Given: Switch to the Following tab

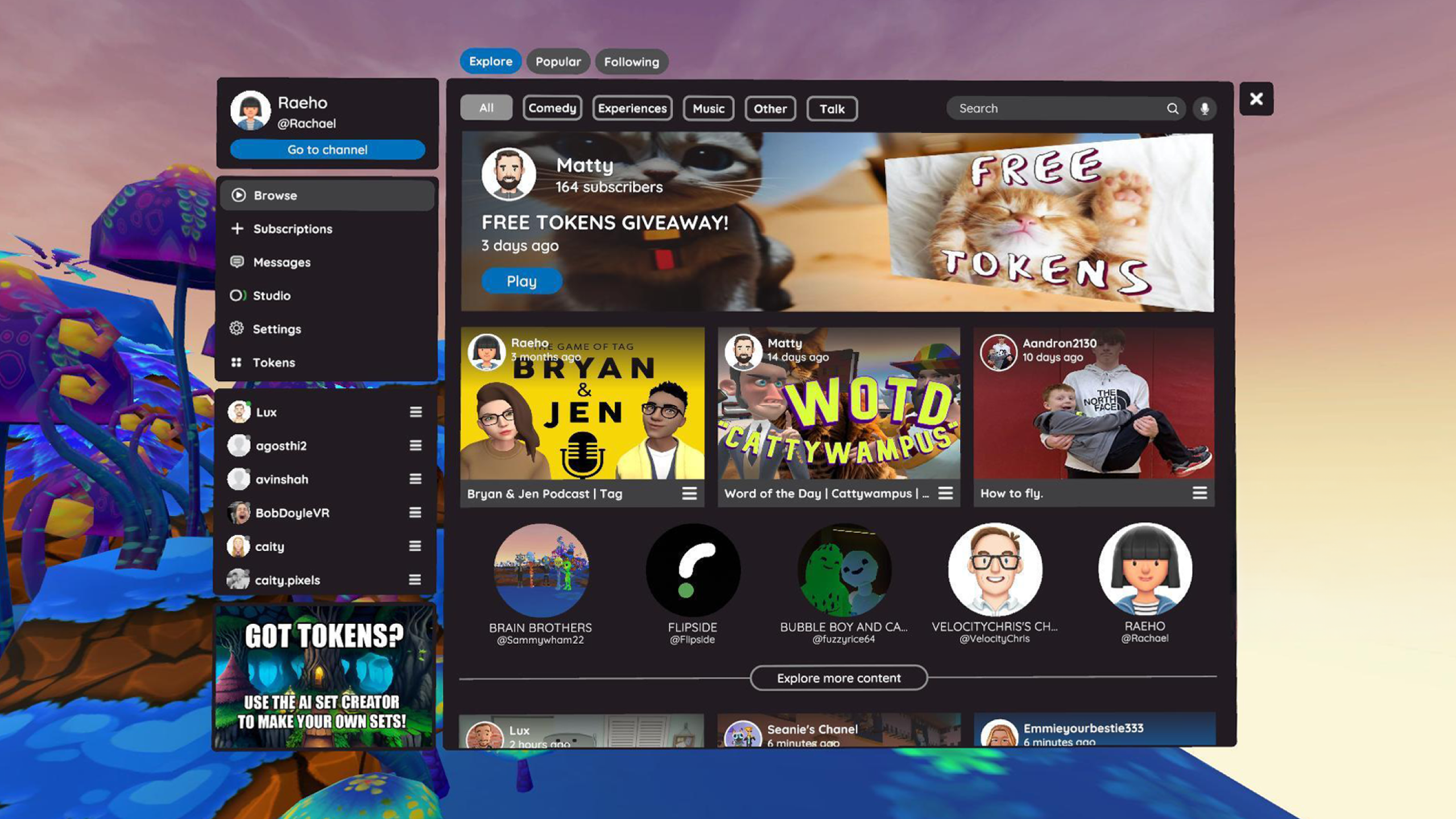Looking at the screenshot, I should coord(631,62).
